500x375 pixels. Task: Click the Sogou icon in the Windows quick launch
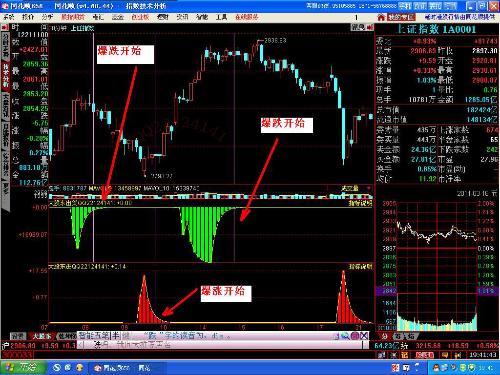click(57, 368)
